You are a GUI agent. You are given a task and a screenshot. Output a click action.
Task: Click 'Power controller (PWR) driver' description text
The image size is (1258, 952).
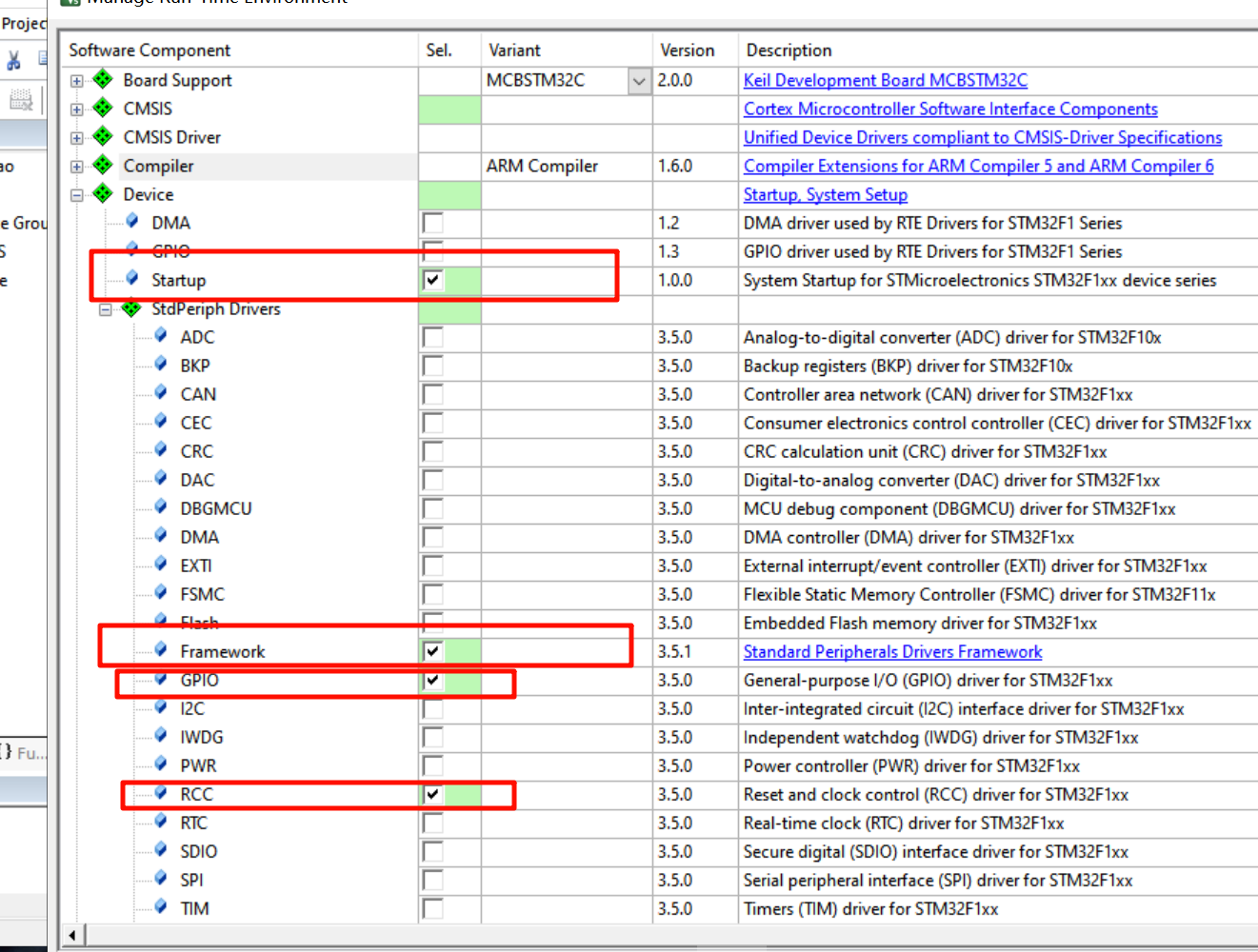911,765
